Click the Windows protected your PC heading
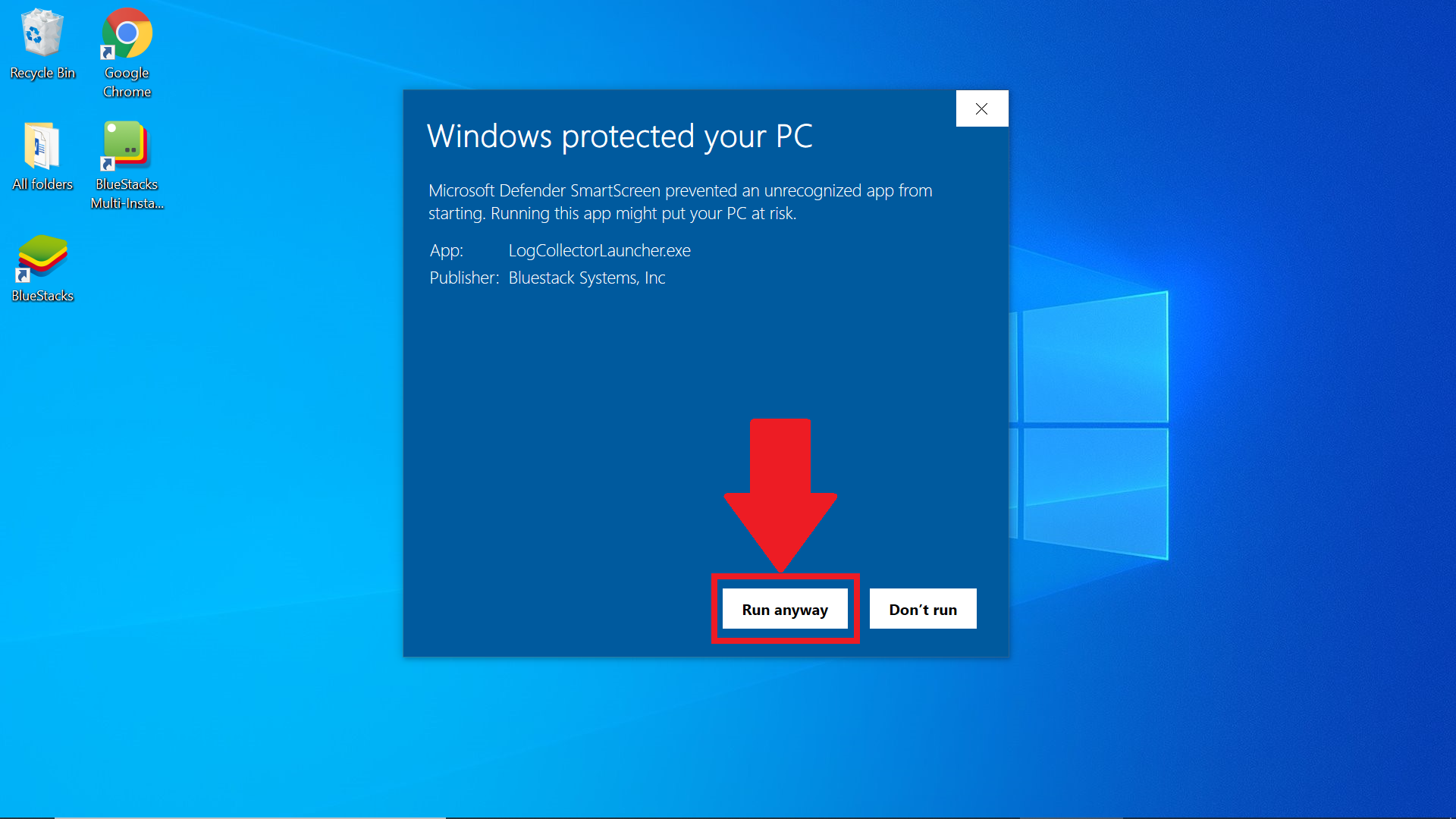The width and height of the screenshot is (1456, 819). 620,136
